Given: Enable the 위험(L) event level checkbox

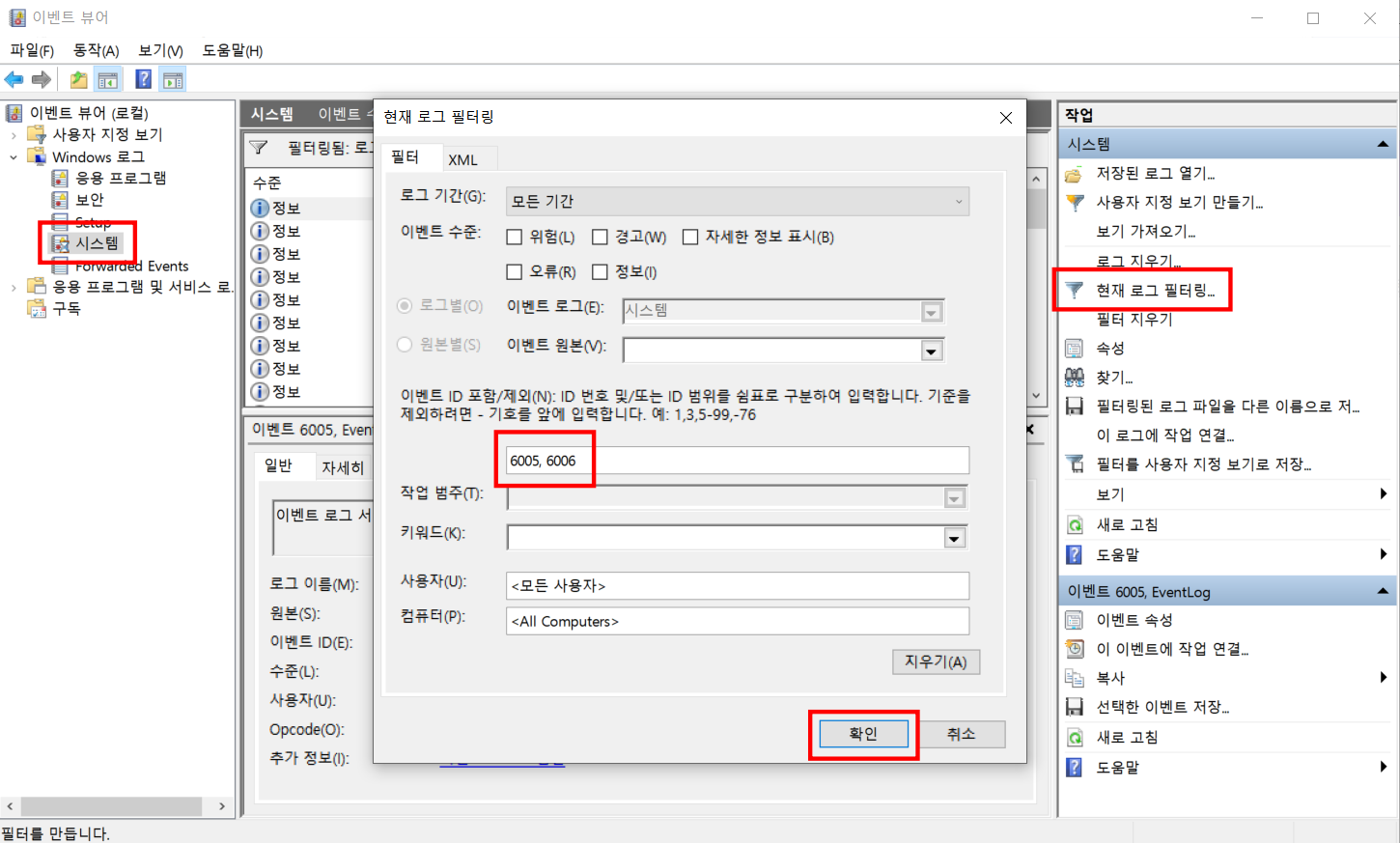Looking at the screenshot, I should coord(515,236).
